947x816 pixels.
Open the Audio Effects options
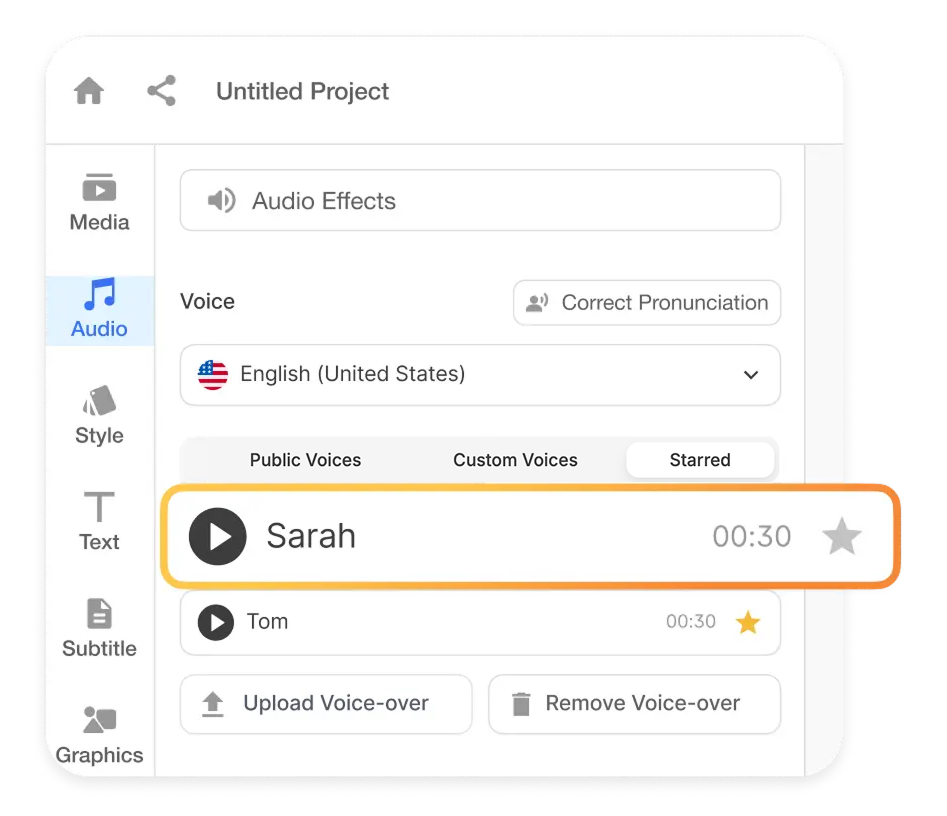pos(480,200)
